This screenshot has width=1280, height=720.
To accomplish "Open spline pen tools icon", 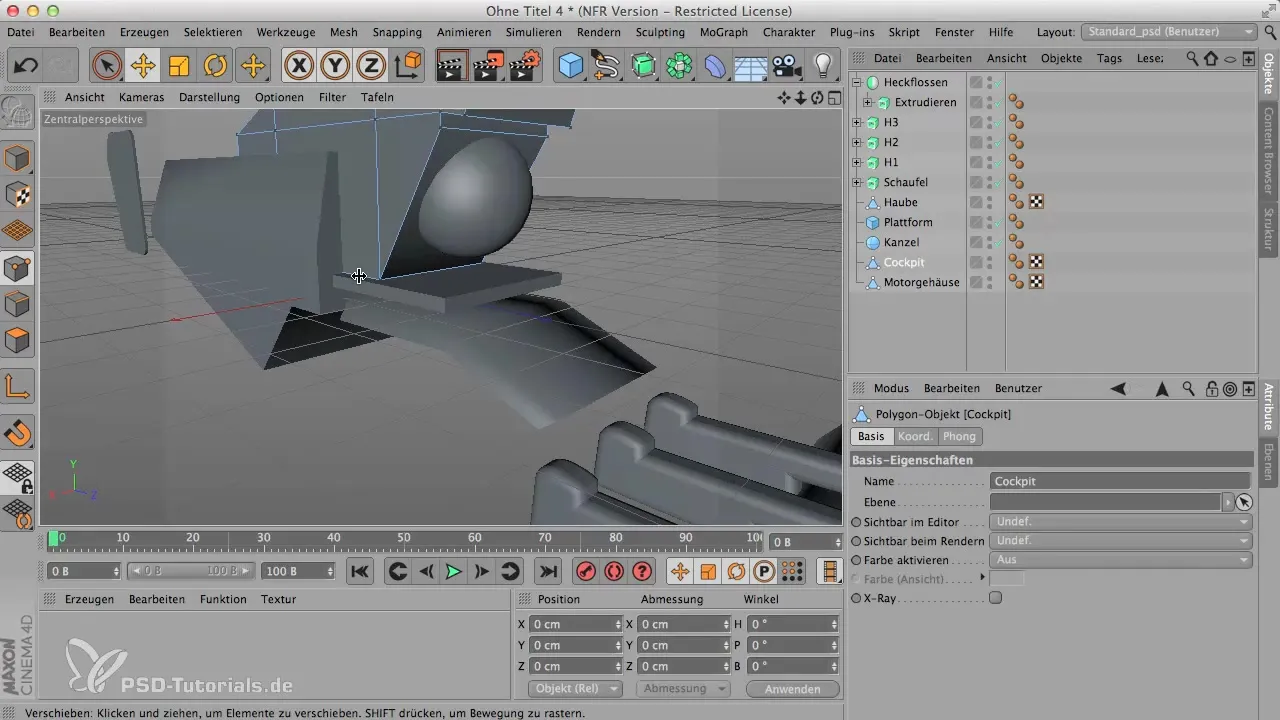I will tap(607, 67).
